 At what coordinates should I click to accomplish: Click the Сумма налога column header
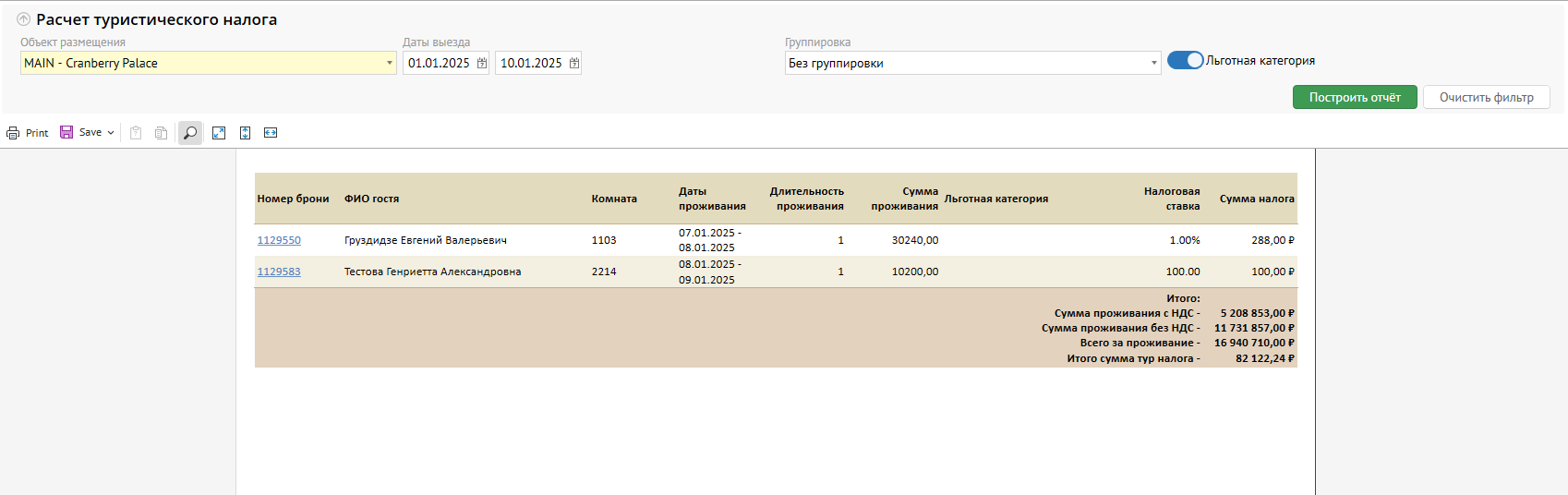(x=1257, y=199)
